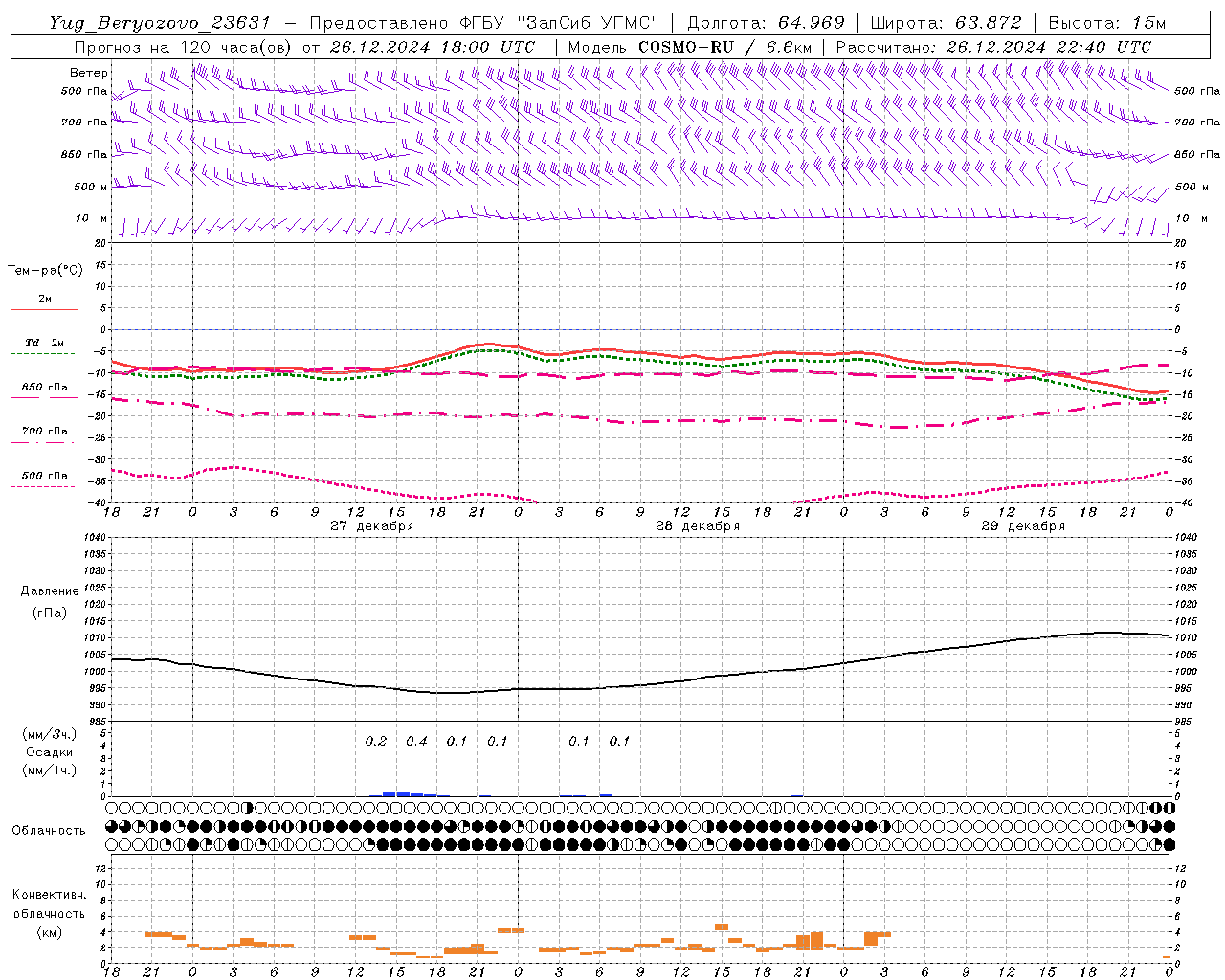Image resolution: width=1225 pixels, height=980 pixels.
Task: Select the "Модель COSMO-RU / 6.6км" text
Action: (689, 47)
